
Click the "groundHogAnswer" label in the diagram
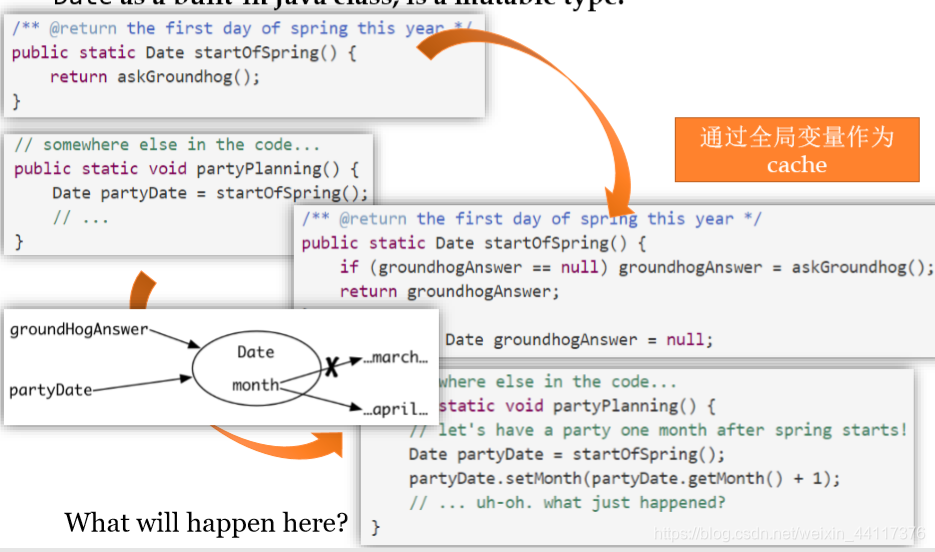click(79, 329)
